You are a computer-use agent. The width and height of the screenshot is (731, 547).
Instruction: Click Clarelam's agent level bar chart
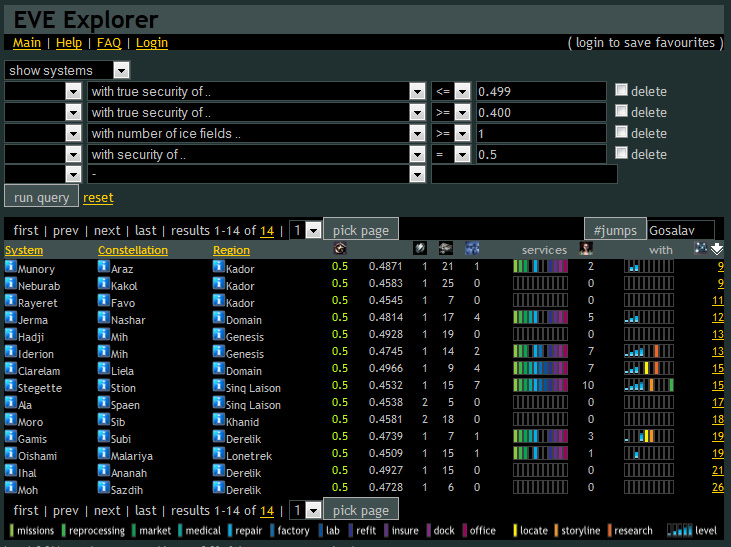(649, 368)
